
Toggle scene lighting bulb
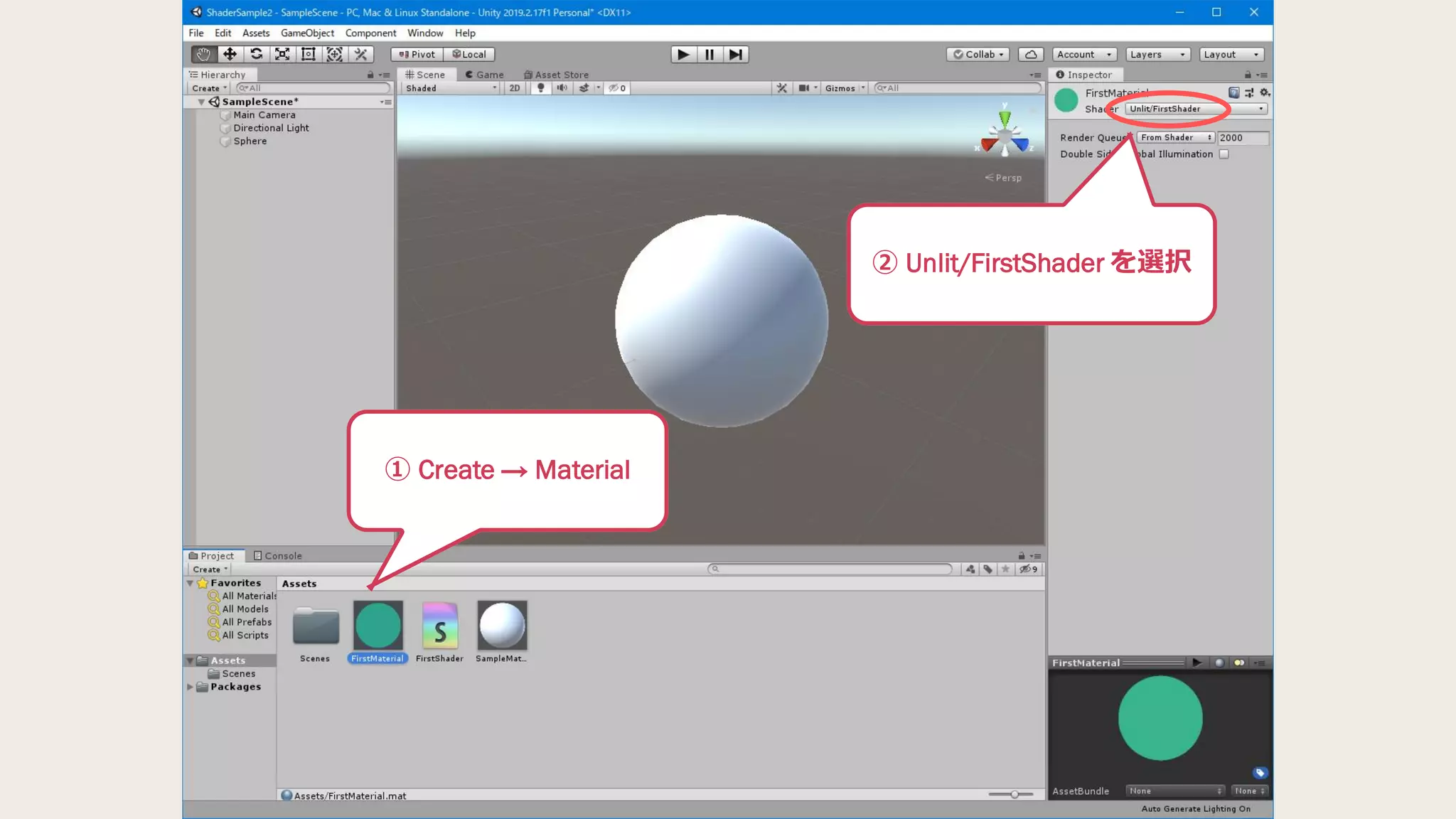click(541, 88)
